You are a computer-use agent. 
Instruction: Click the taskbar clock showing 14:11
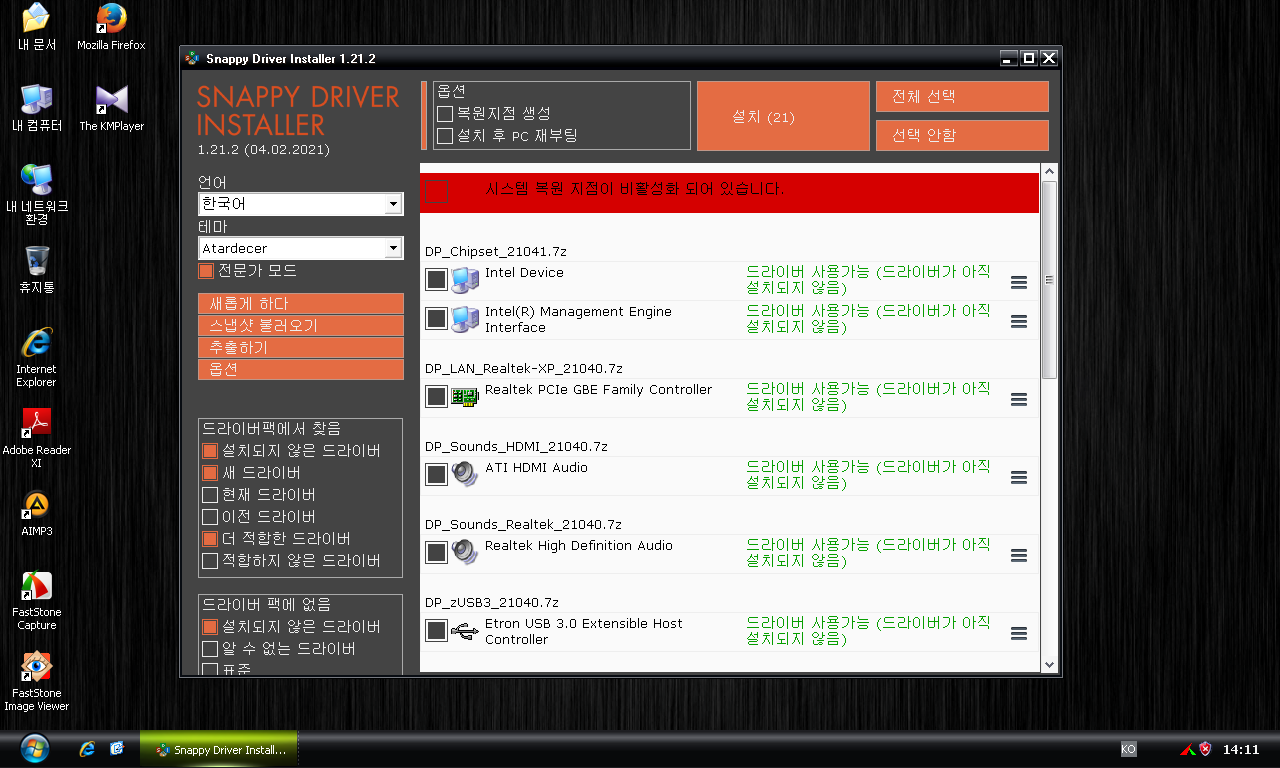[x=1241, y=749]
